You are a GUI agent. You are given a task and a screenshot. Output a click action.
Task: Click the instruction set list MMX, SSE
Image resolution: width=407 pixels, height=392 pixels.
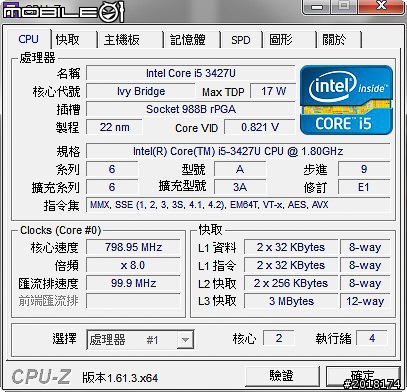[x=238, y=204]
